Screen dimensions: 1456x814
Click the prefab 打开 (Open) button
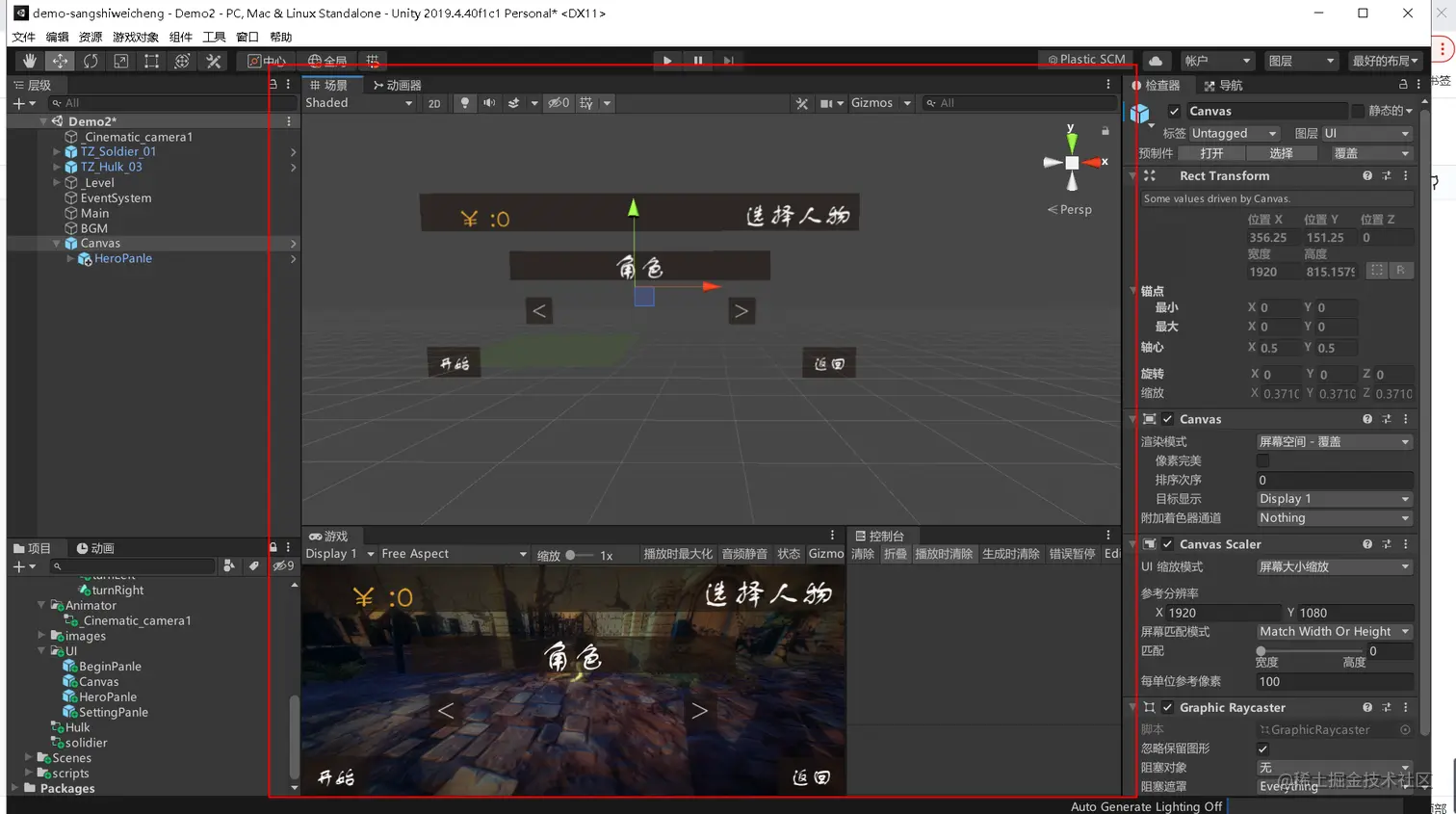[1211, 153]
